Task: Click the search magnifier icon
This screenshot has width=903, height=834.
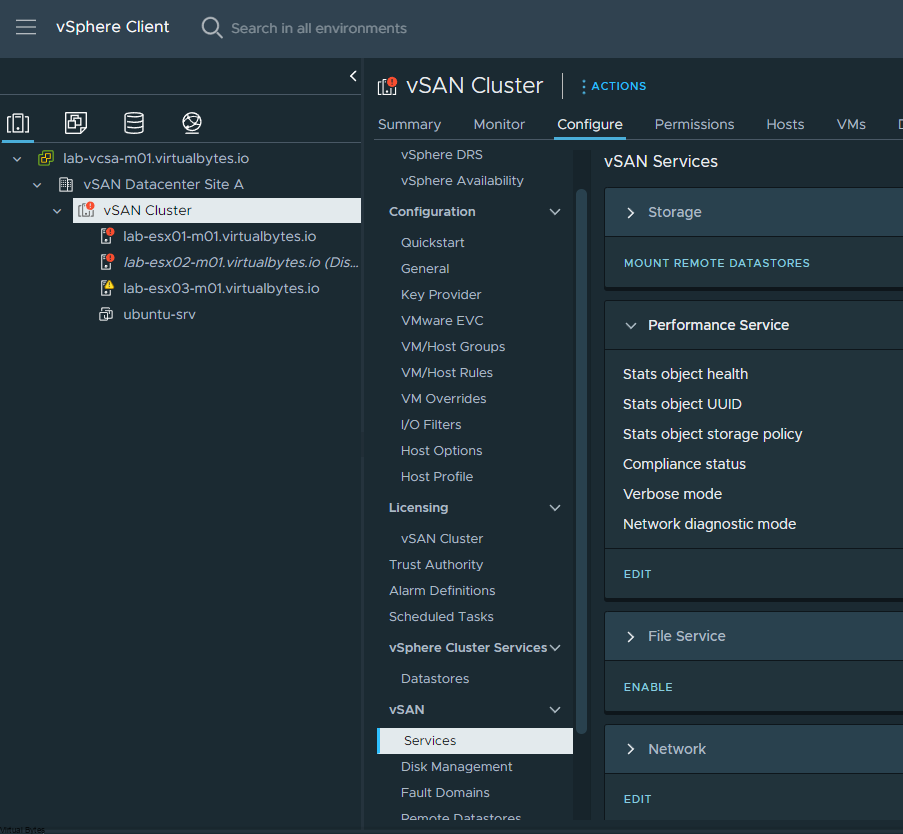Action: click(x=211, y=28)
